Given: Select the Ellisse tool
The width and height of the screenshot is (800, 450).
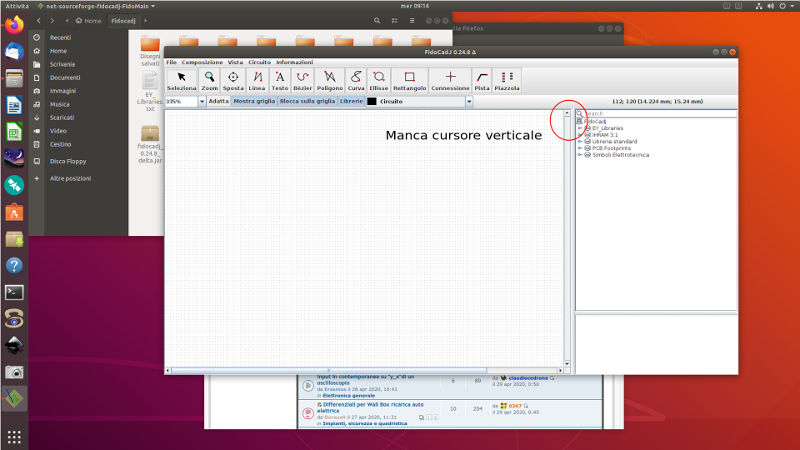Looking at the screenshot, I should (x=379, y=80).
